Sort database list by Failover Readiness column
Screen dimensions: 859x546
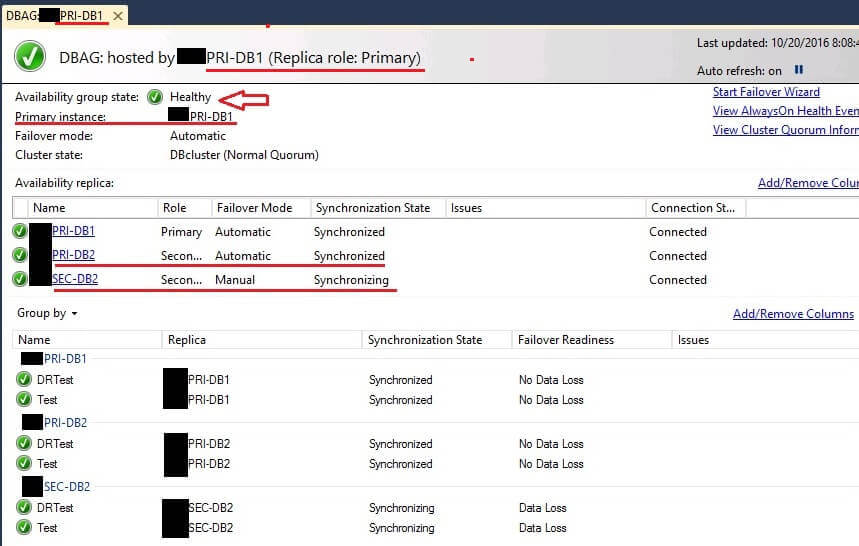tap(565, 340)
